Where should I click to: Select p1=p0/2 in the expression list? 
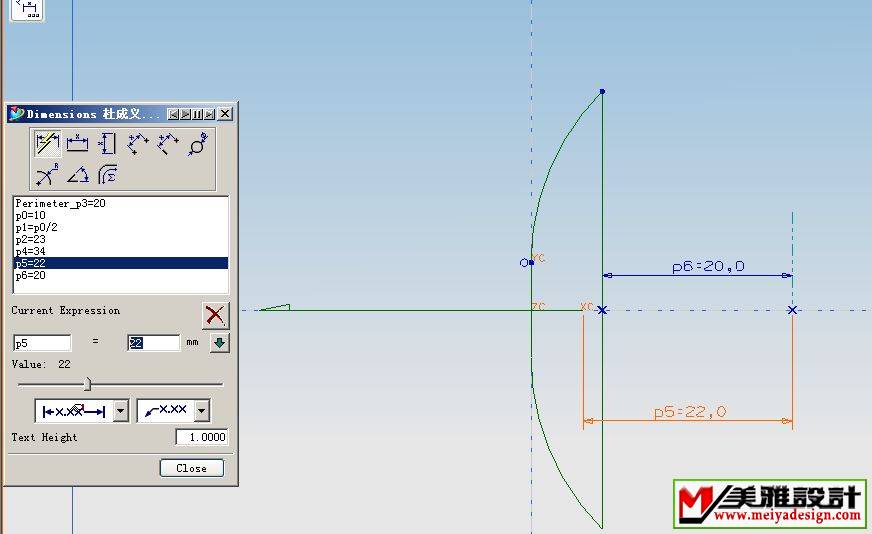pyautogui.click(x=120, y=227)
